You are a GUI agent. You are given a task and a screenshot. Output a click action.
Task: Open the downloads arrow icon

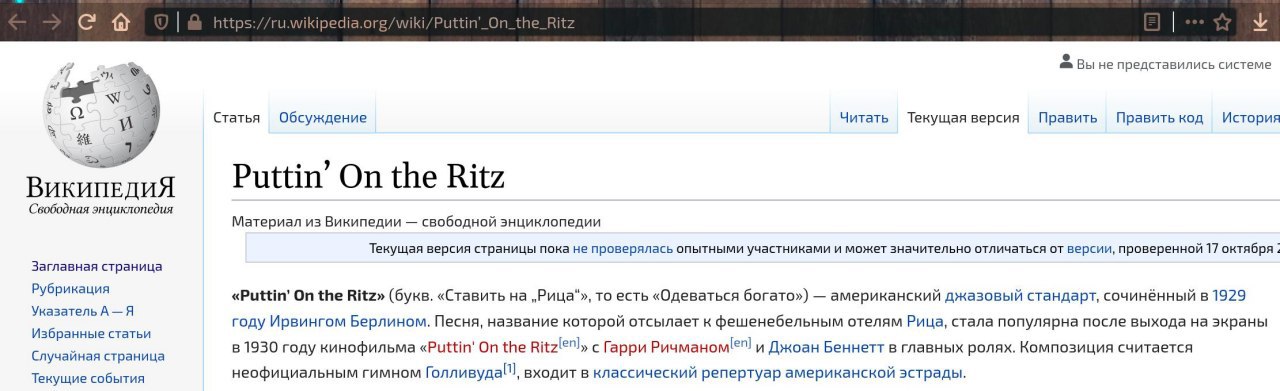pyautogui.click(x=1260, y=21)
